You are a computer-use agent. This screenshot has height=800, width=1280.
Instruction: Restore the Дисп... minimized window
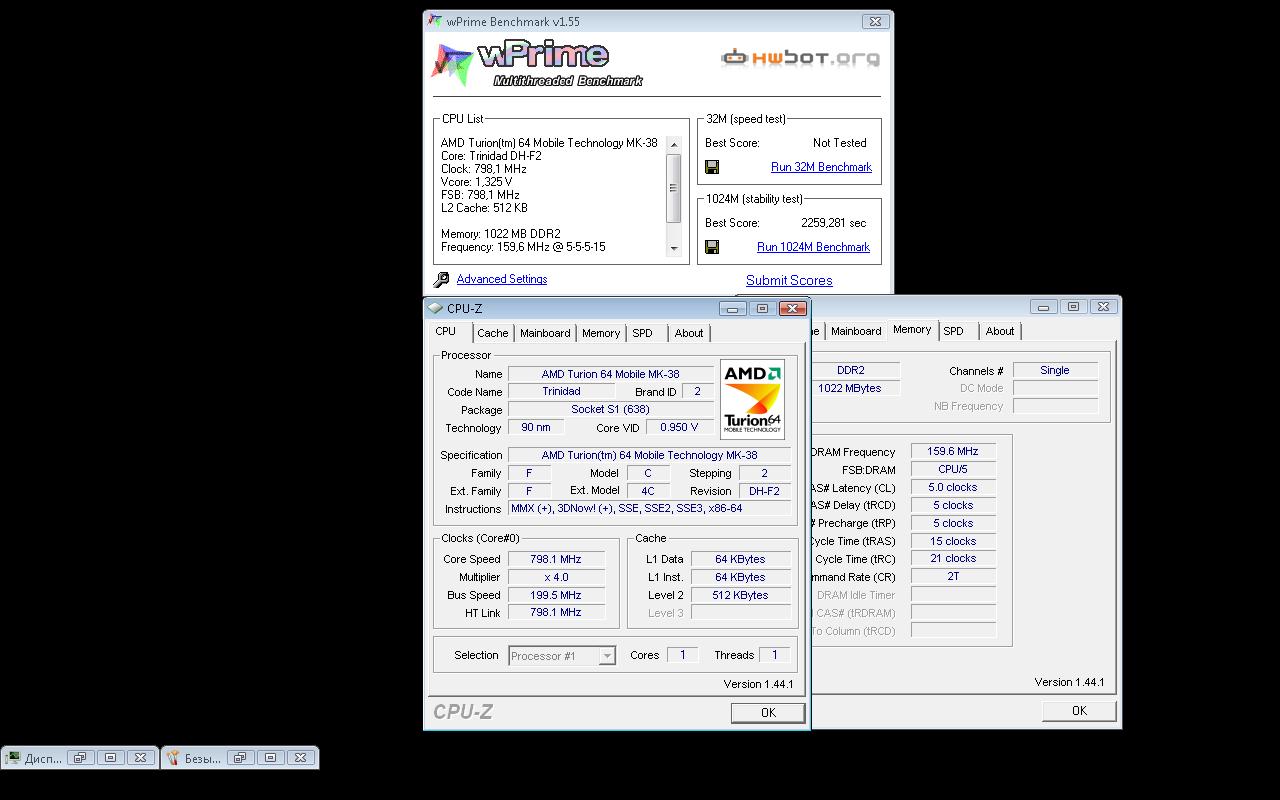pyautogui.click(x=81, y=758)
